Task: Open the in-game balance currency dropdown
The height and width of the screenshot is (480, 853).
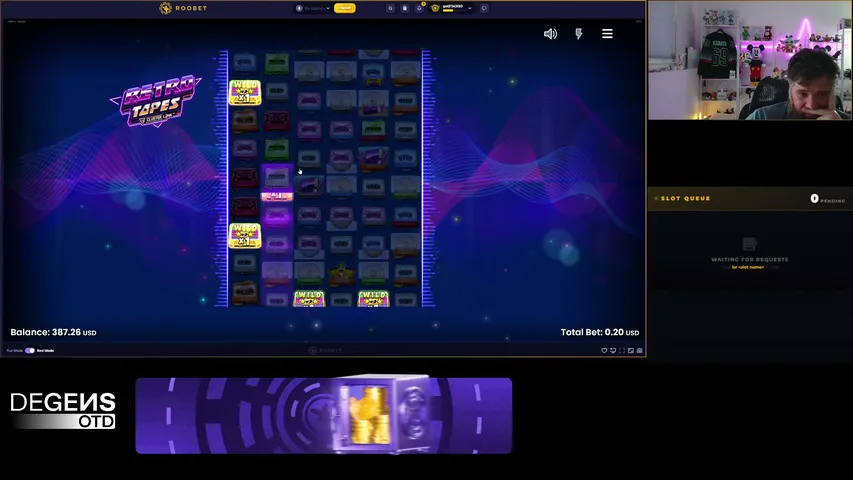Action: click(x=313, y=8)
